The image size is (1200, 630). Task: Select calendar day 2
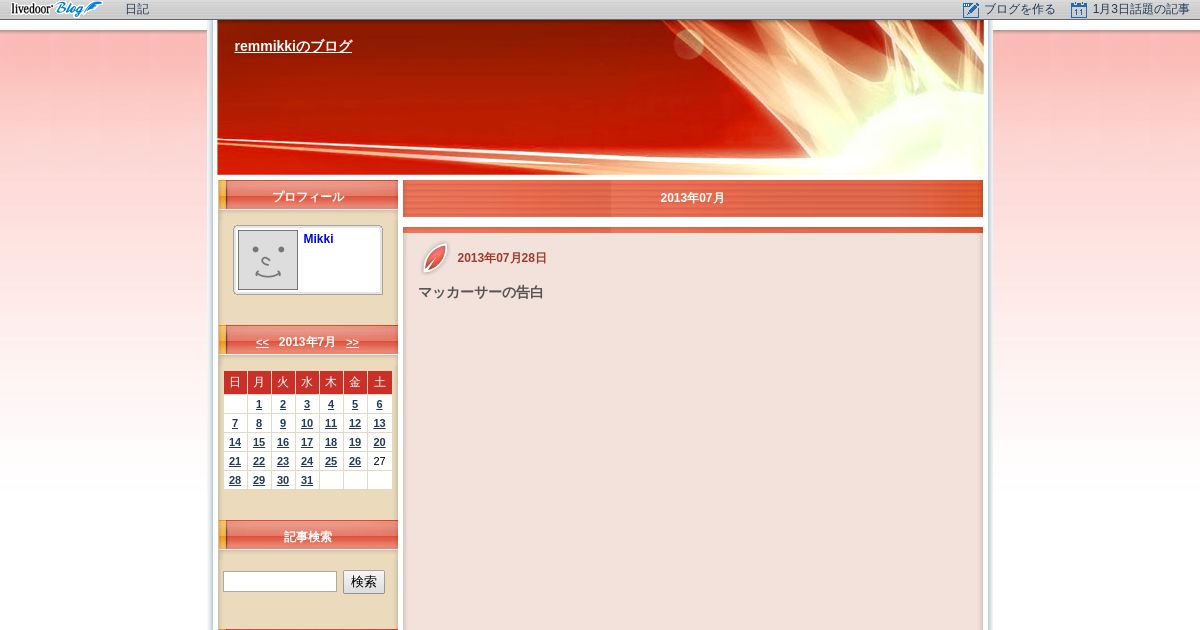click(x=283, y=404)
